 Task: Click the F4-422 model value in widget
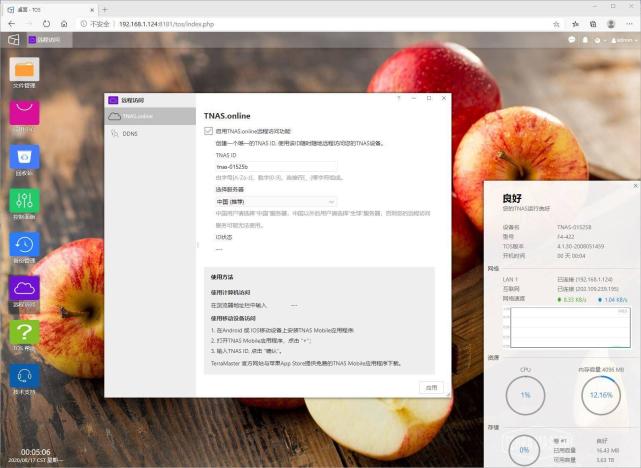565,237
